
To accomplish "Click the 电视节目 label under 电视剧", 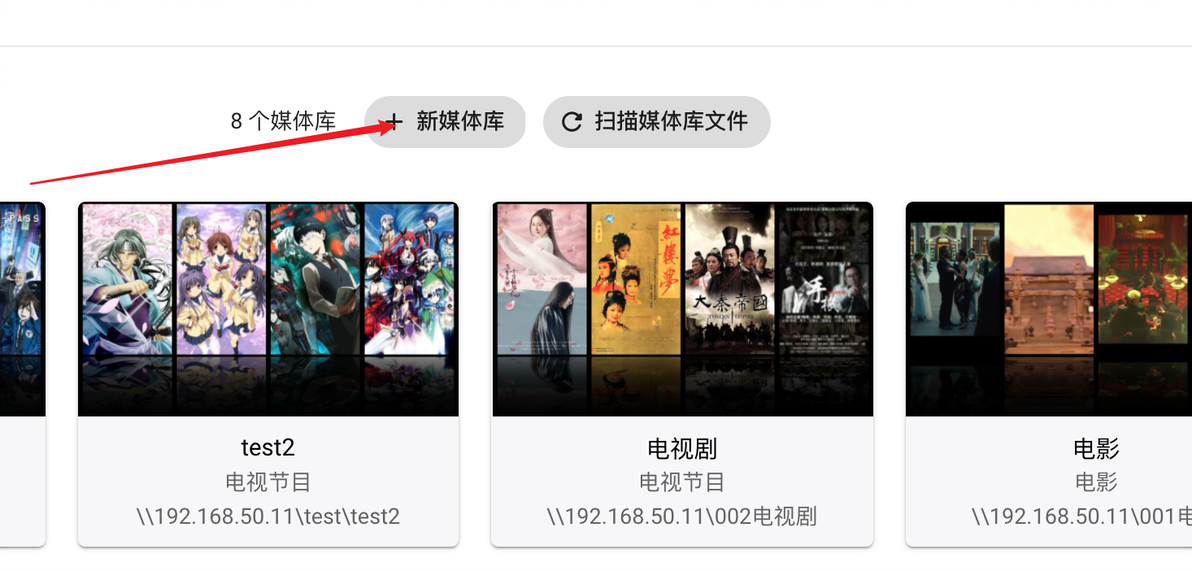I will point(682,482).
